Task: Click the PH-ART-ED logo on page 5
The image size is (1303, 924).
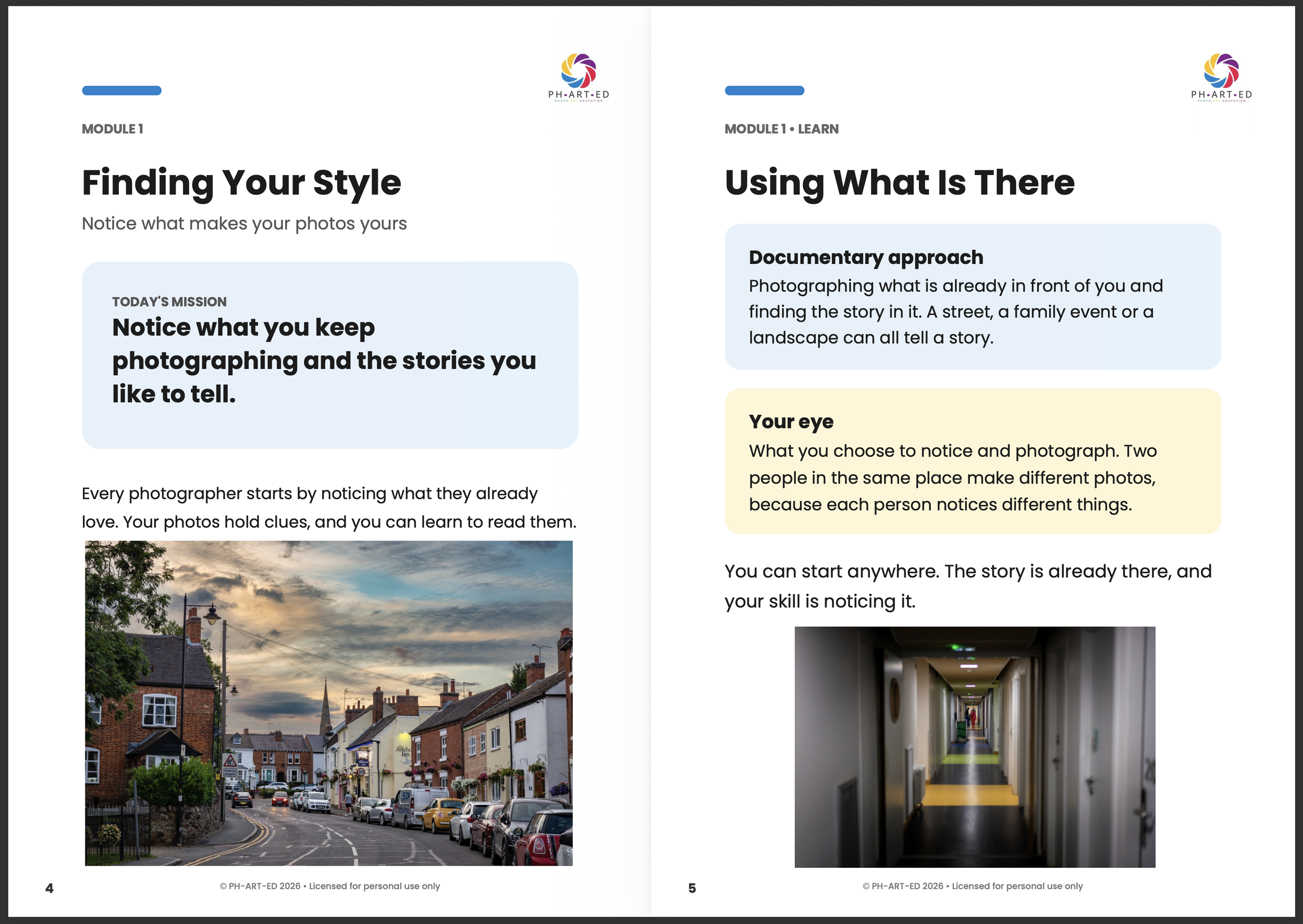Action: click(x=1221, y=77)
